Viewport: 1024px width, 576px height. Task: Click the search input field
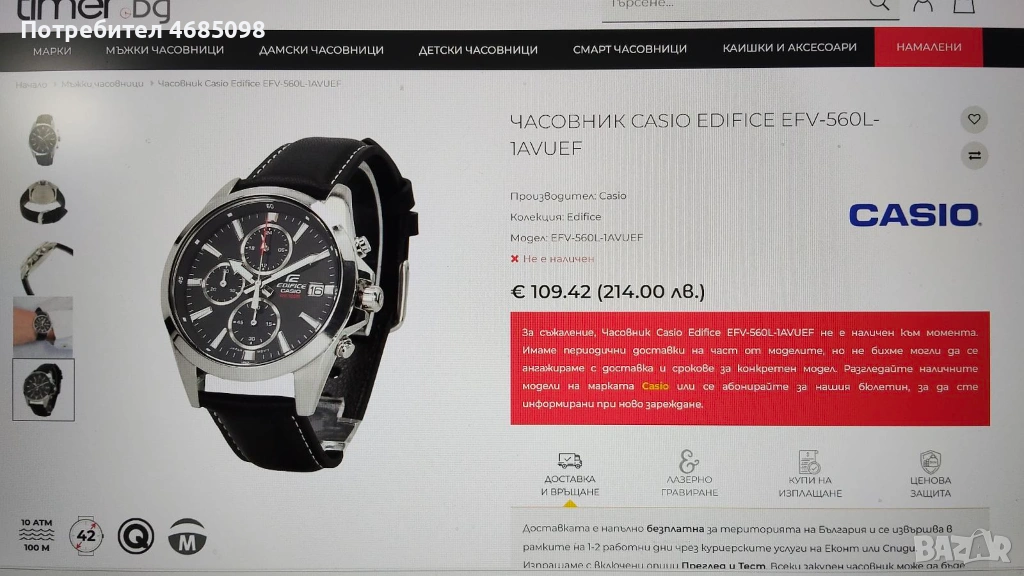[735, 6]
